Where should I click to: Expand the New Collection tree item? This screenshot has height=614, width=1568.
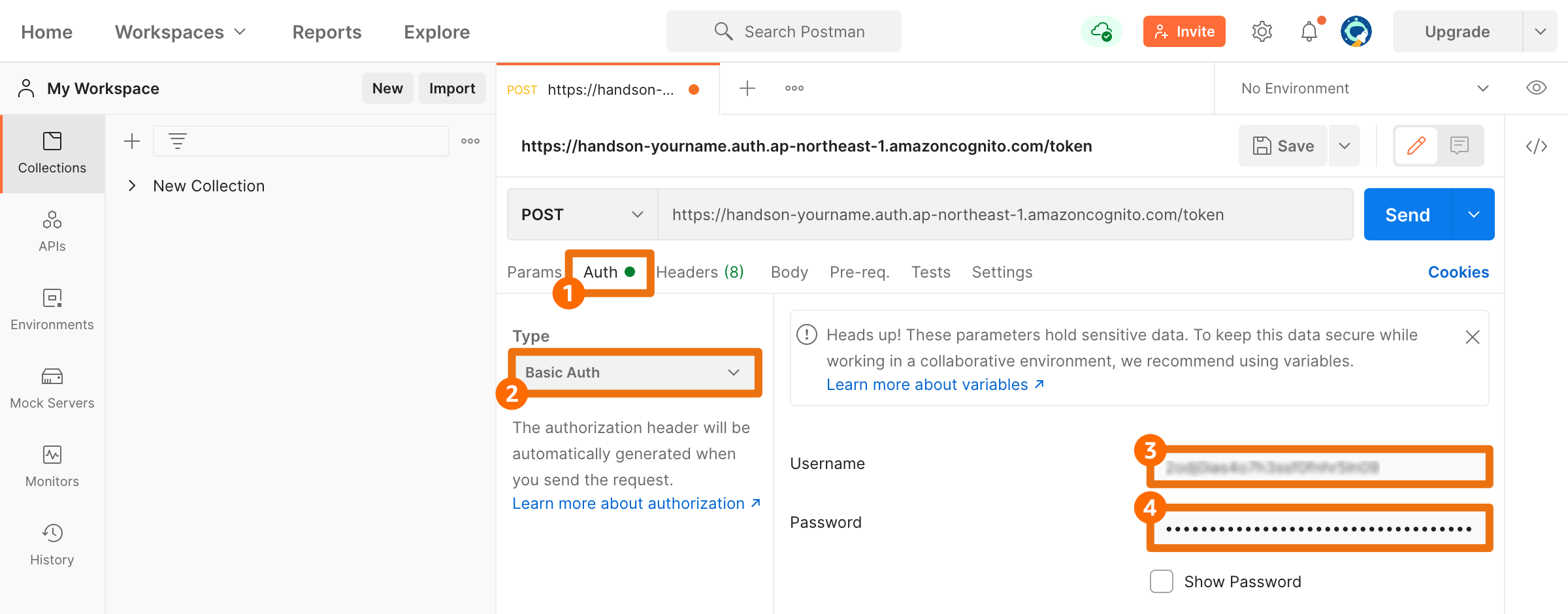click(x=132, y=186)
